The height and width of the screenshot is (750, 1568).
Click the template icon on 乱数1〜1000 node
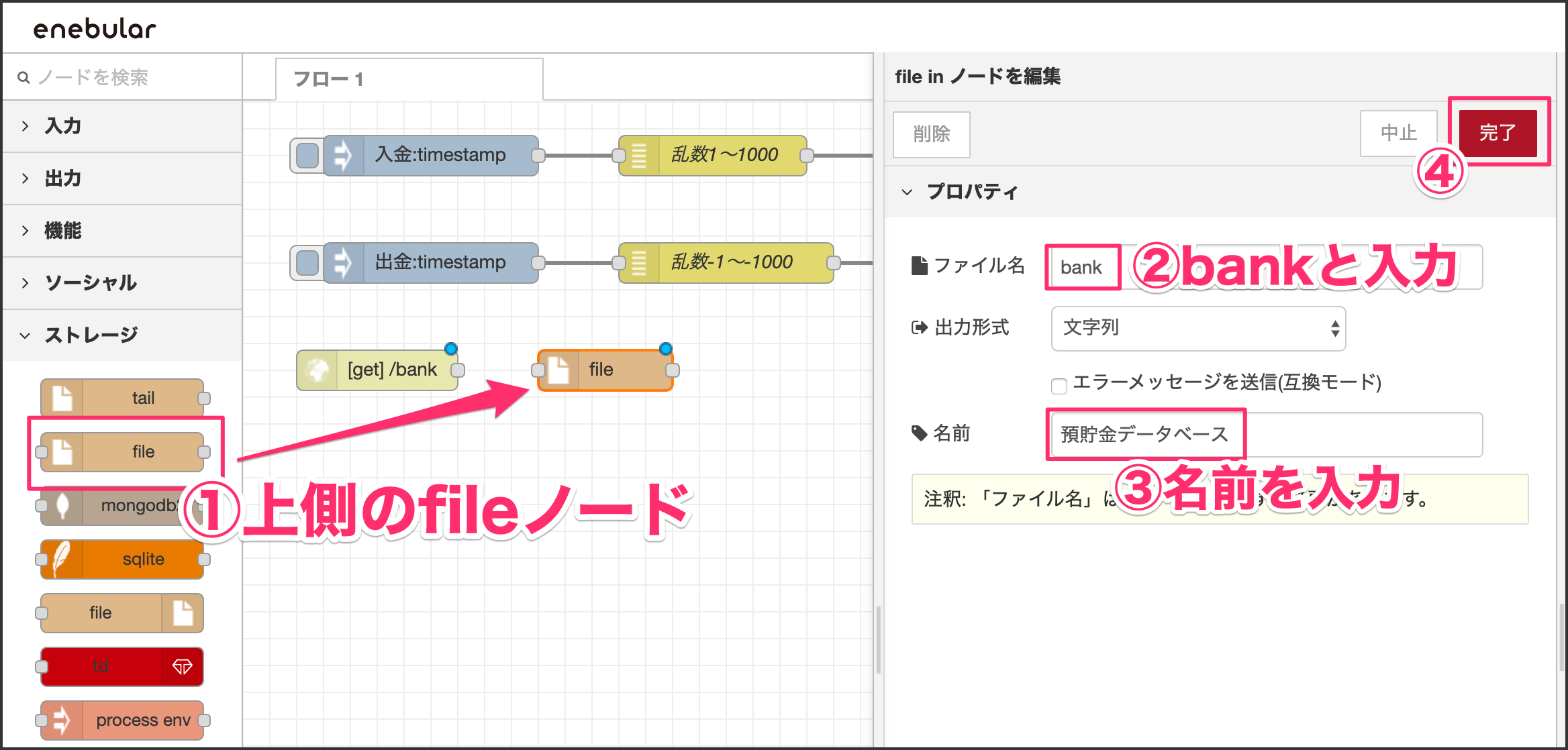(x=638, y=156)
